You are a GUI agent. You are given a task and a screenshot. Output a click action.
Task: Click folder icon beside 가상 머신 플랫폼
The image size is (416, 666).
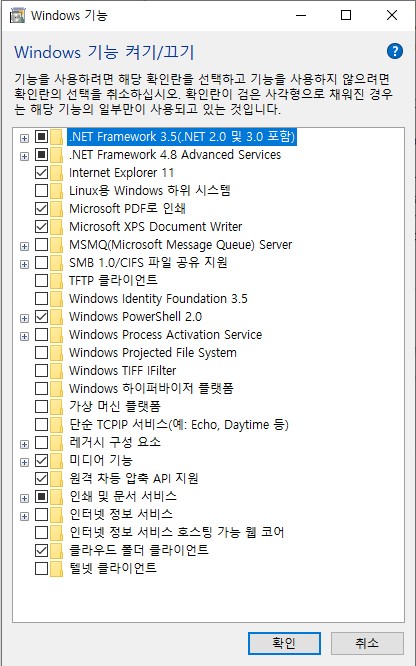[56, 406]
